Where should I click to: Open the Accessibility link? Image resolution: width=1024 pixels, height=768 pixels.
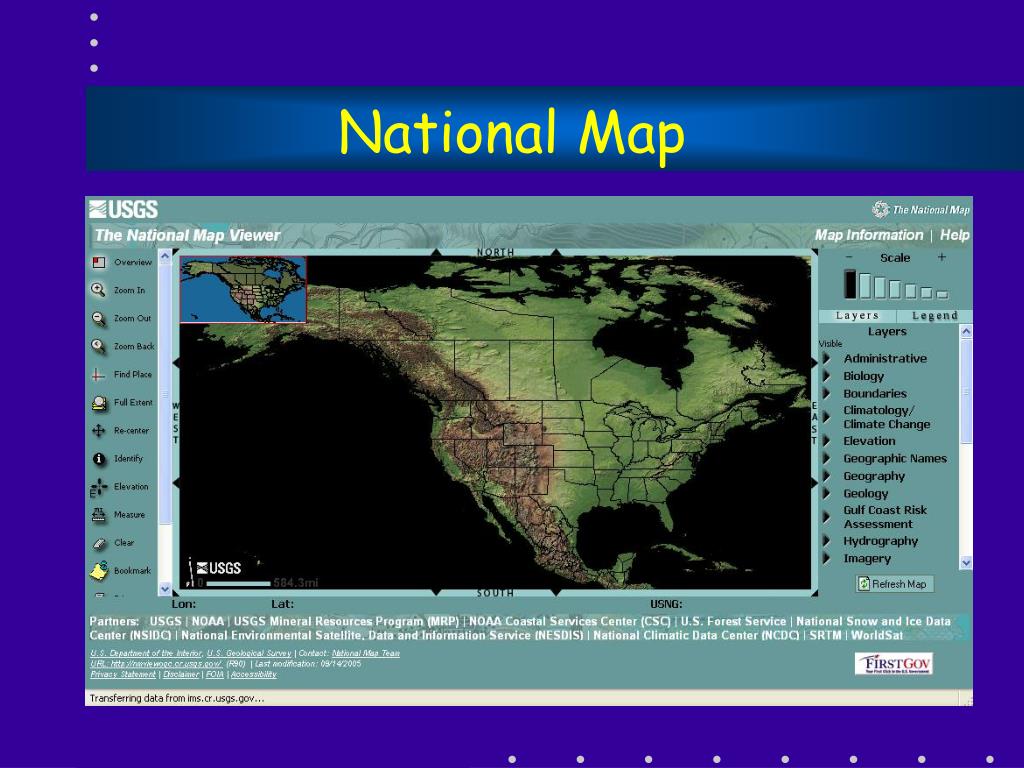253,674
